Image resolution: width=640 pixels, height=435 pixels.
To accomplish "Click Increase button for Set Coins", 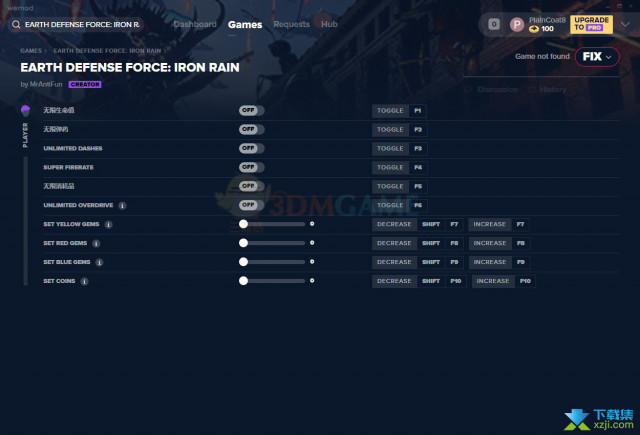I will click(x=492, y=281).
